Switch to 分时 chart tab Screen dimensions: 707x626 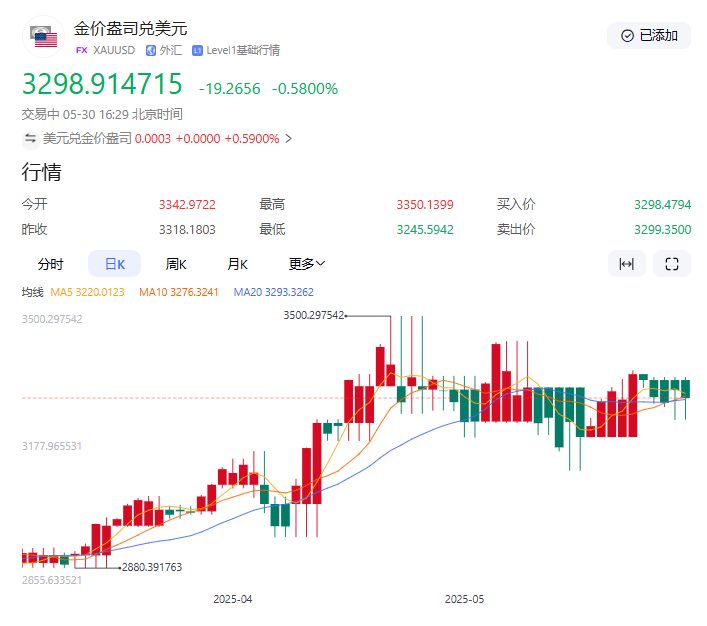click(x=50, y=264)
